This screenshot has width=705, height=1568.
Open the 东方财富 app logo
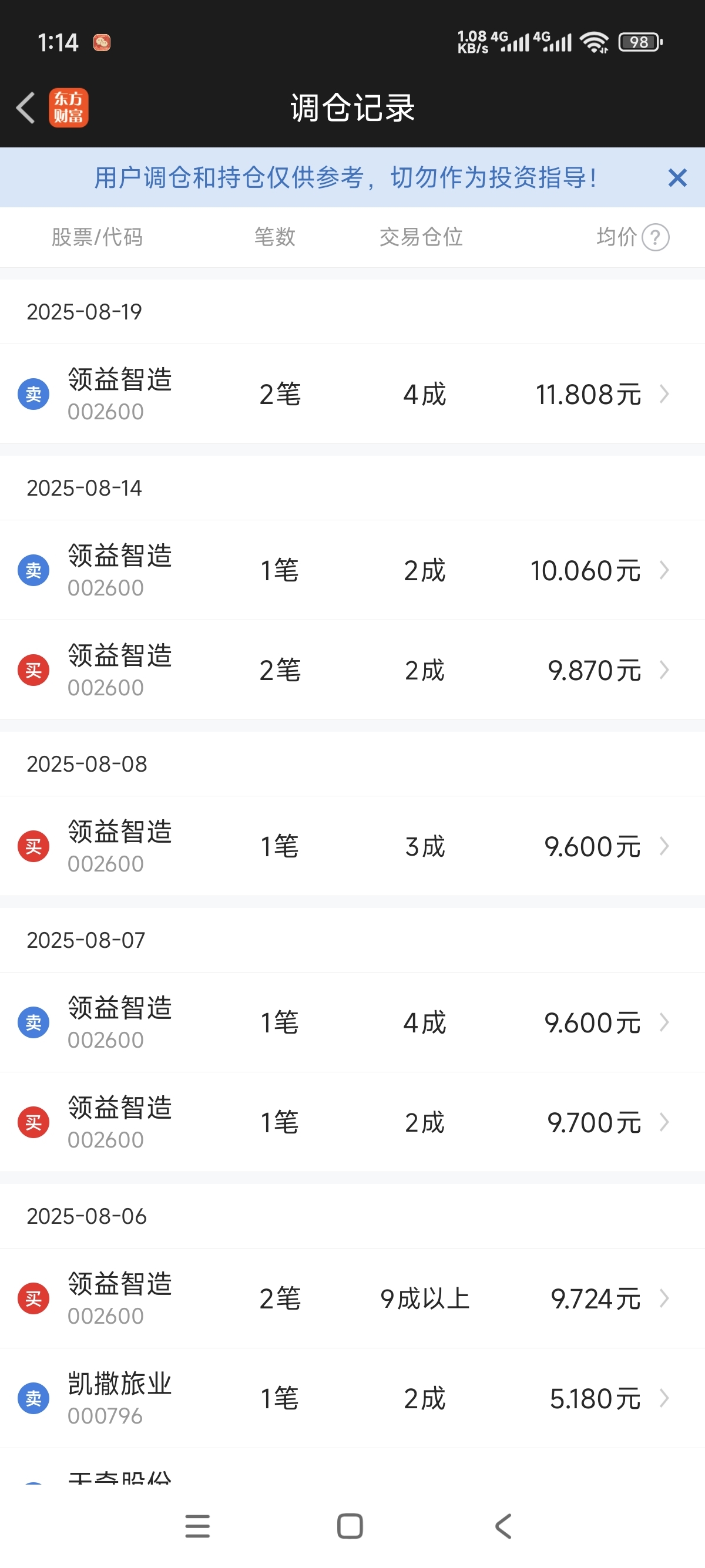tap(68, 107)
